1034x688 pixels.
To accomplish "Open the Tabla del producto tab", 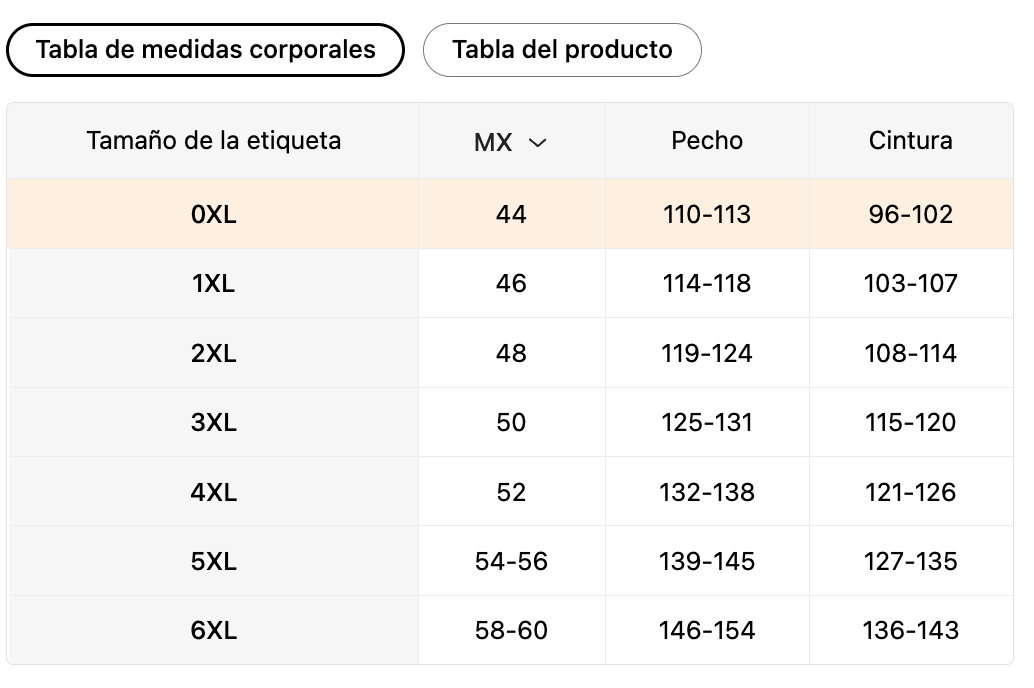I will point(562,50).
